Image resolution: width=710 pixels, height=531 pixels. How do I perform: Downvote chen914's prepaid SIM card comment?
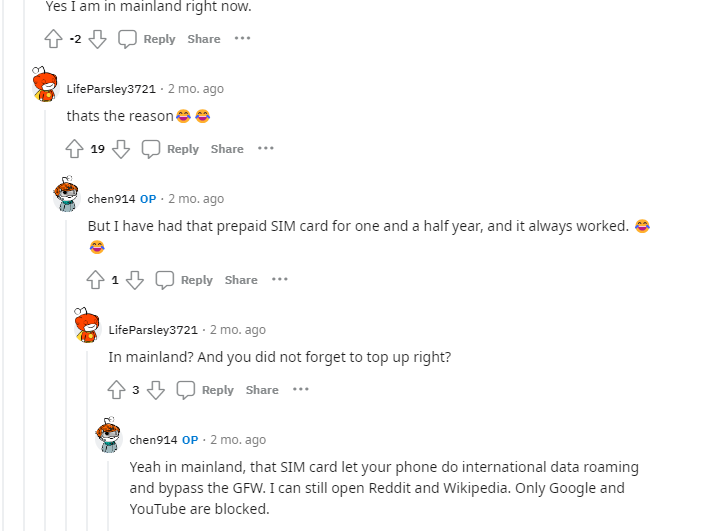pyautogui.click(x=134, y=280)
